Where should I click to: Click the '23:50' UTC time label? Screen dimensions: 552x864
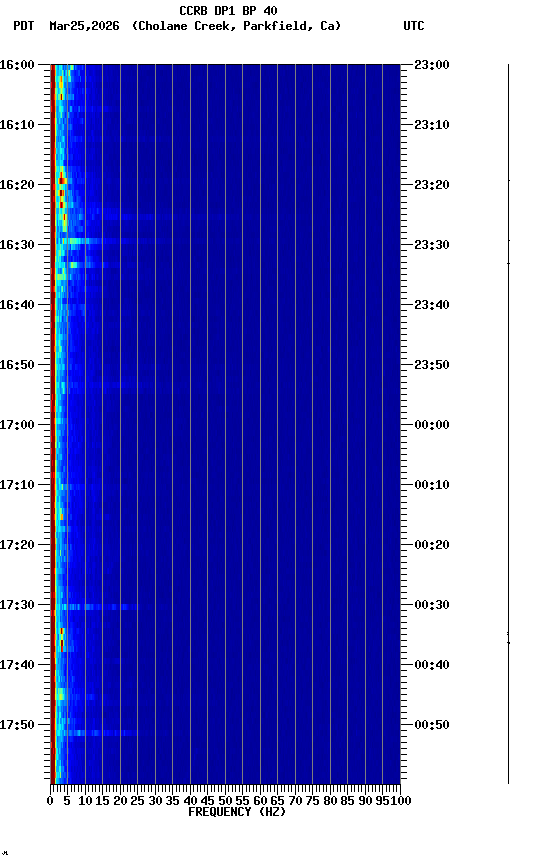tap(432, 365)
